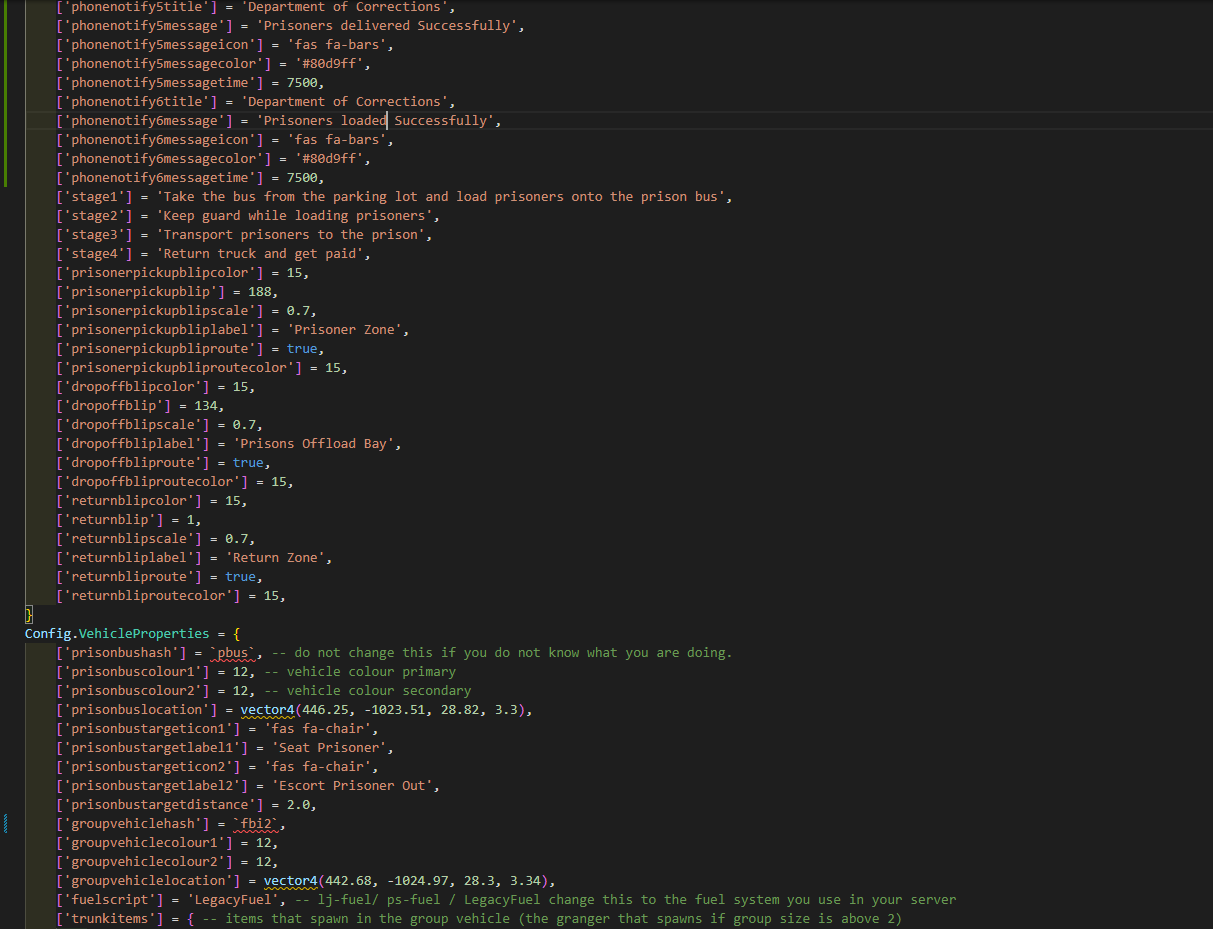
Task: Click the true value of prisonerpickupbliproute
Action: [x=302, y=349]
